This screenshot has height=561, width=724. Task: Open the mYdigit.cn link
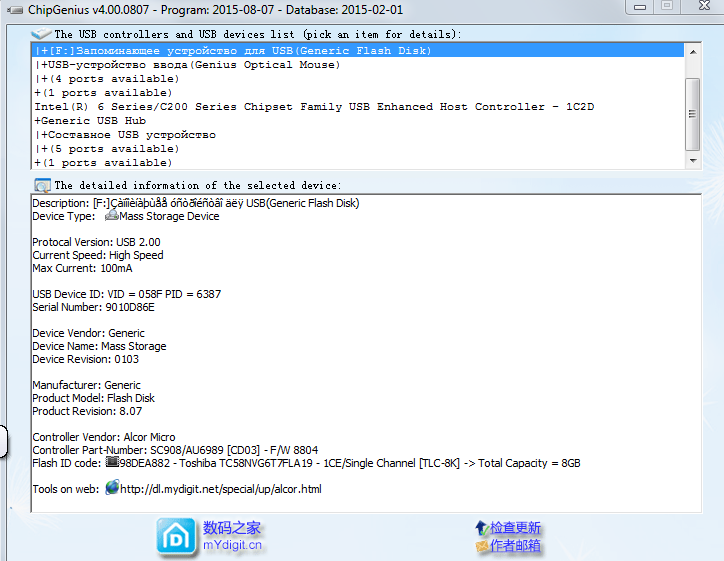(x=232, y=545)
